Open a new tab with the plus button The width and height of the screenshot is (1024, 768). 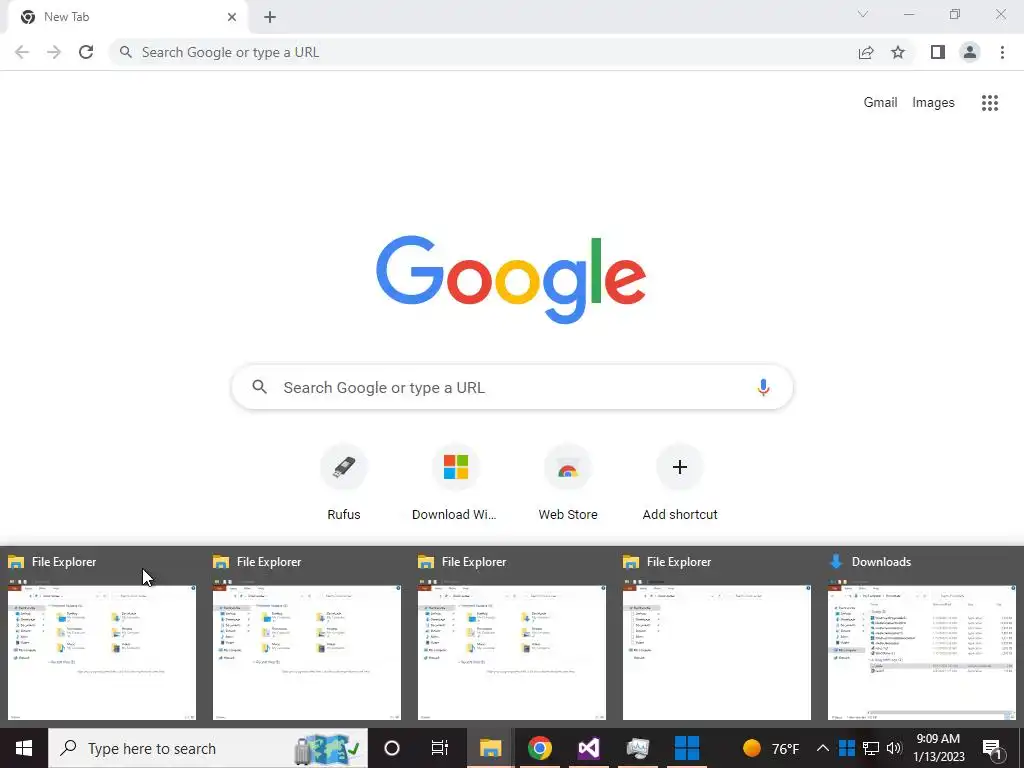(270, 18)
